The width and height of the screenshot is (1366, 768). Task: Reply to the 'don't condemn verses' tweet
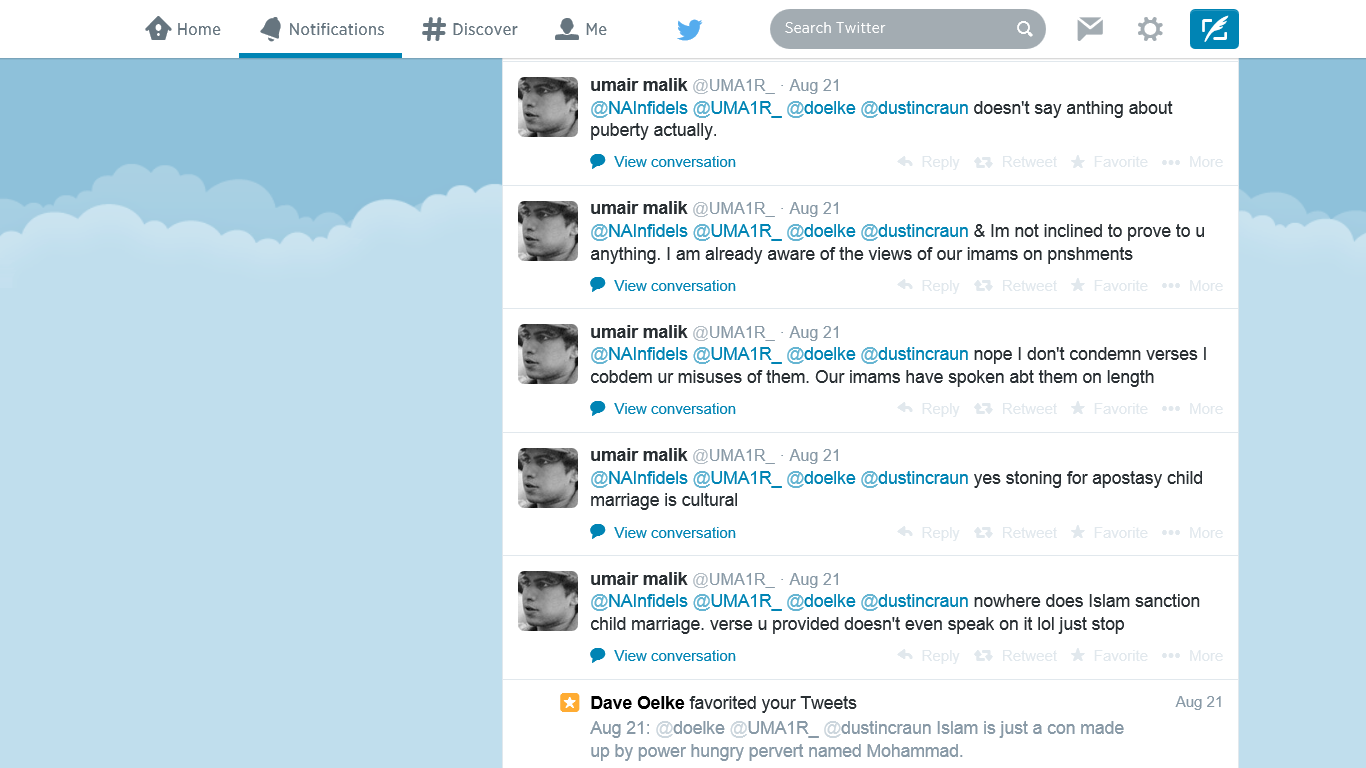[928, 409]
